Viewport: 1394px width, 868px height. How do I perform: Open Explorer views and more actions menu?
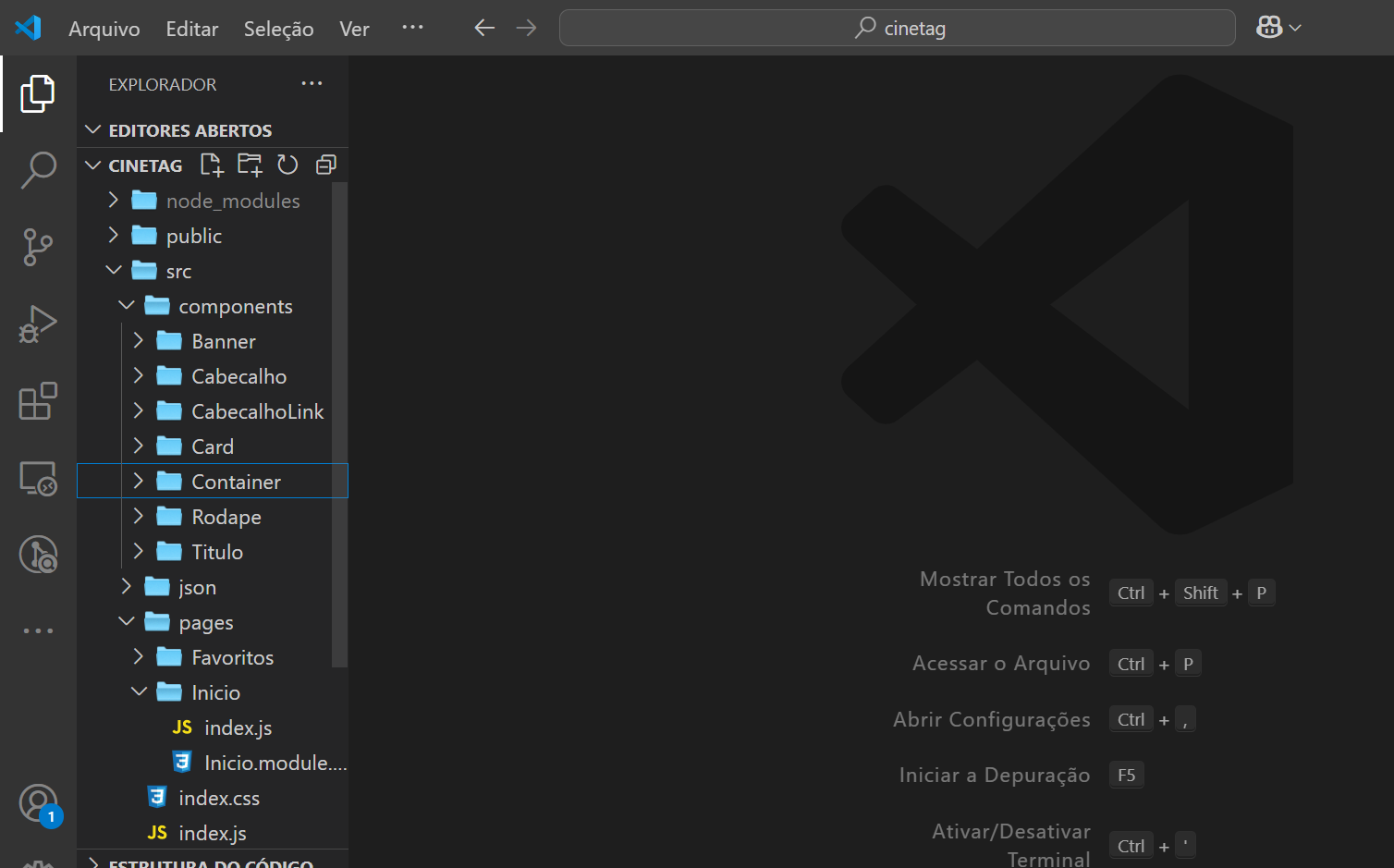tap(312, 83)
